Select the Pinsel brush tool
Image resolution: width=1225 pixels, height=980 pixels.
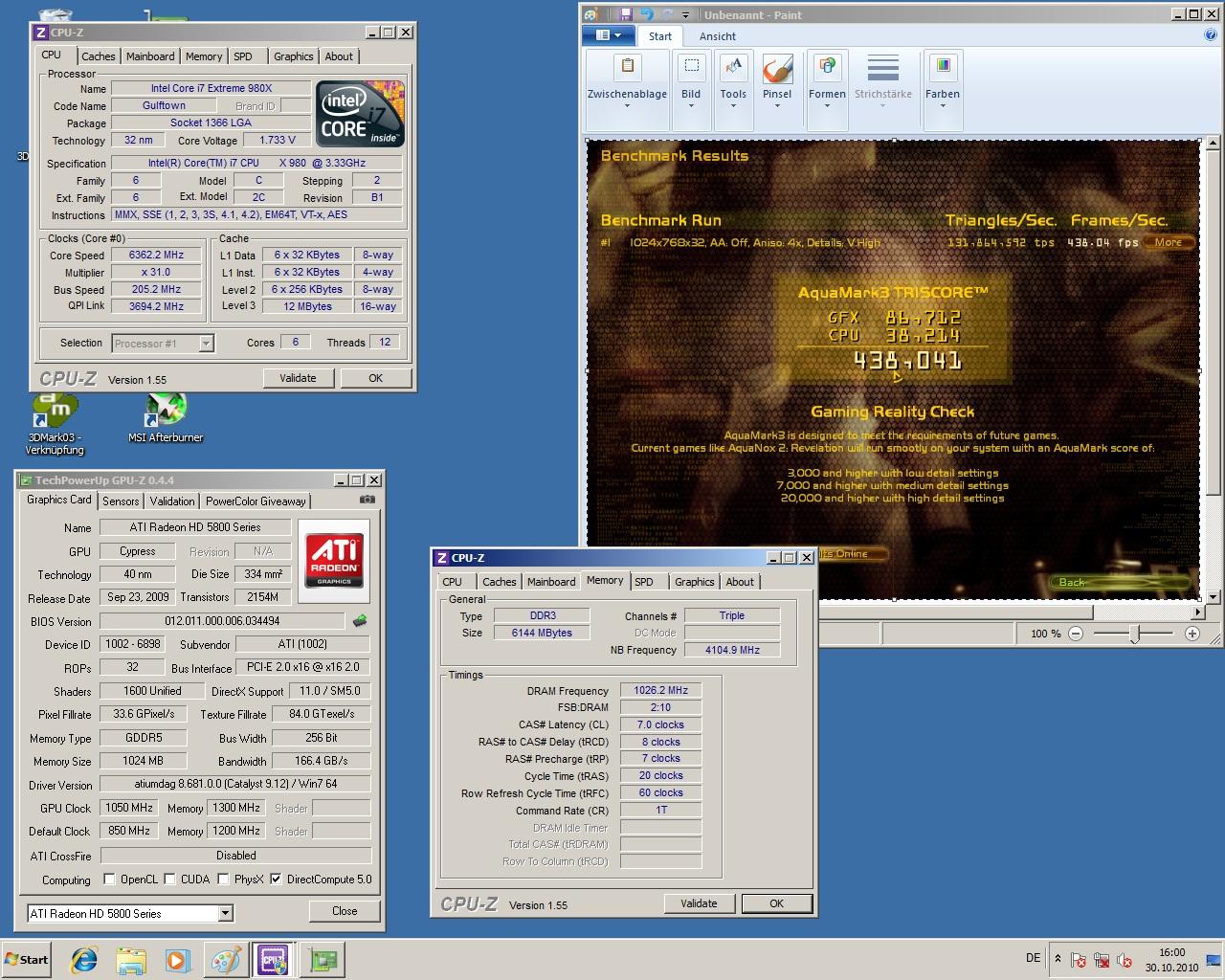click(777, 81)
